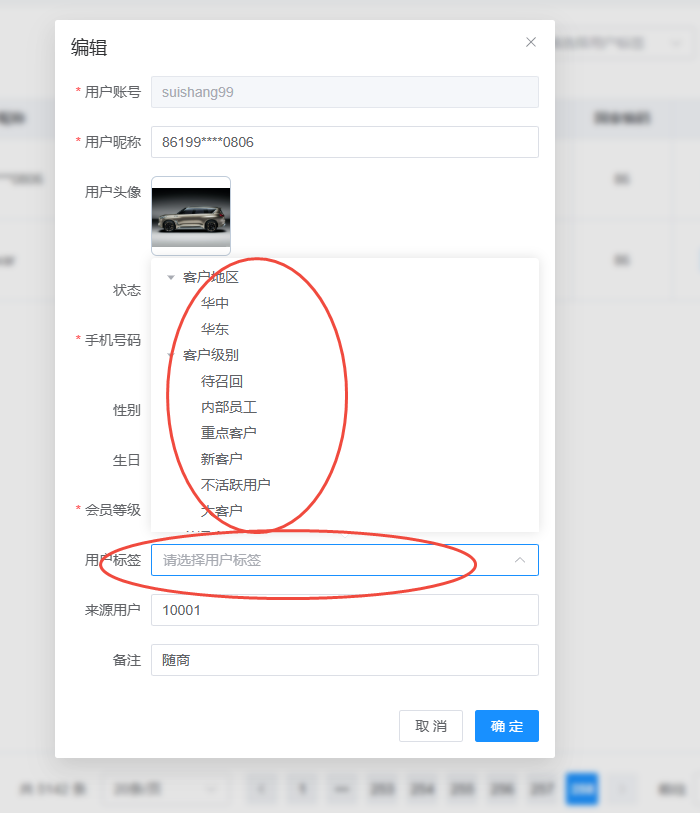The image size is (700, 813).
Task: Select 华东 in the tag list
Action: pos(215,329)
